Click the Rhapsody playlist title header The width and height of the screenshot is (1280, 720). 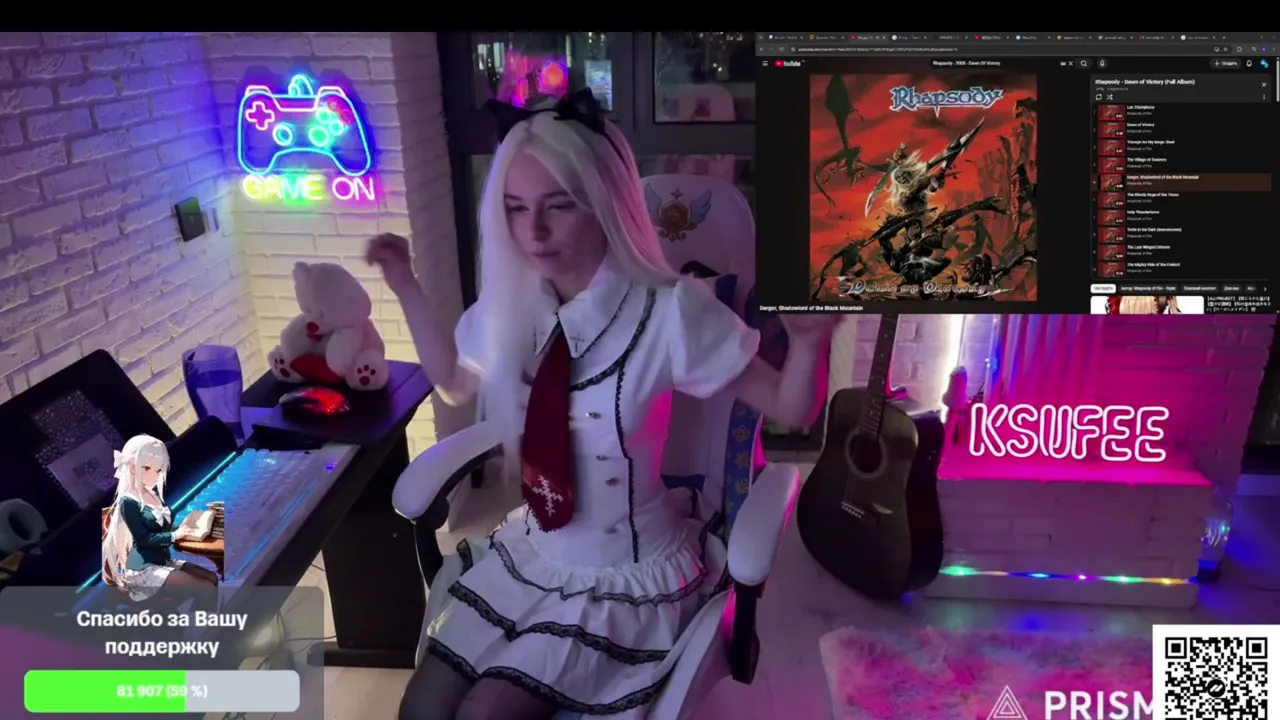point(1144,82)
